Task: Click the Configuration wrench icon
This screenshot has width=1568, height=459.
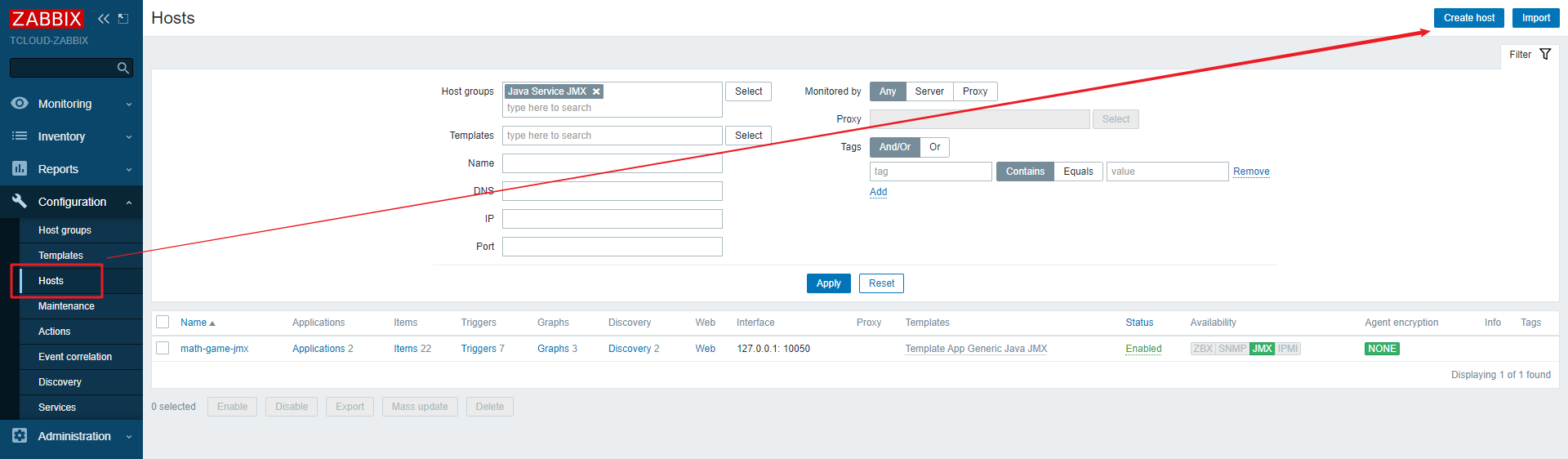Action: [x=20, y=201]
